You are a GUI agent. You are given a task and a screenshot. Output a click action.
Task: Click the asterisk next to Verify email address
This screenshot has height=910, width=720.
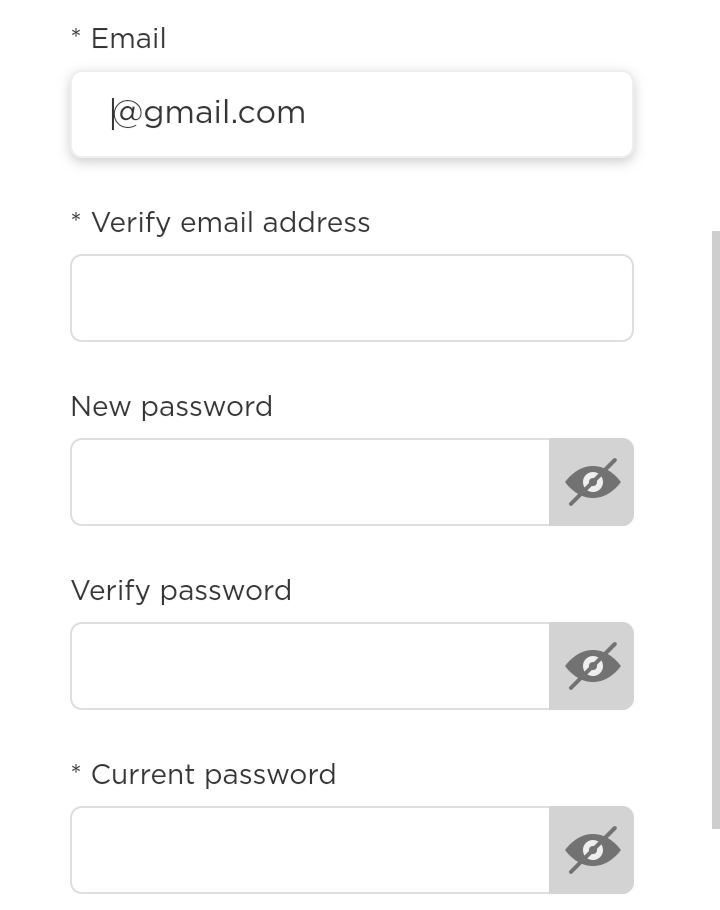(76, 218)
